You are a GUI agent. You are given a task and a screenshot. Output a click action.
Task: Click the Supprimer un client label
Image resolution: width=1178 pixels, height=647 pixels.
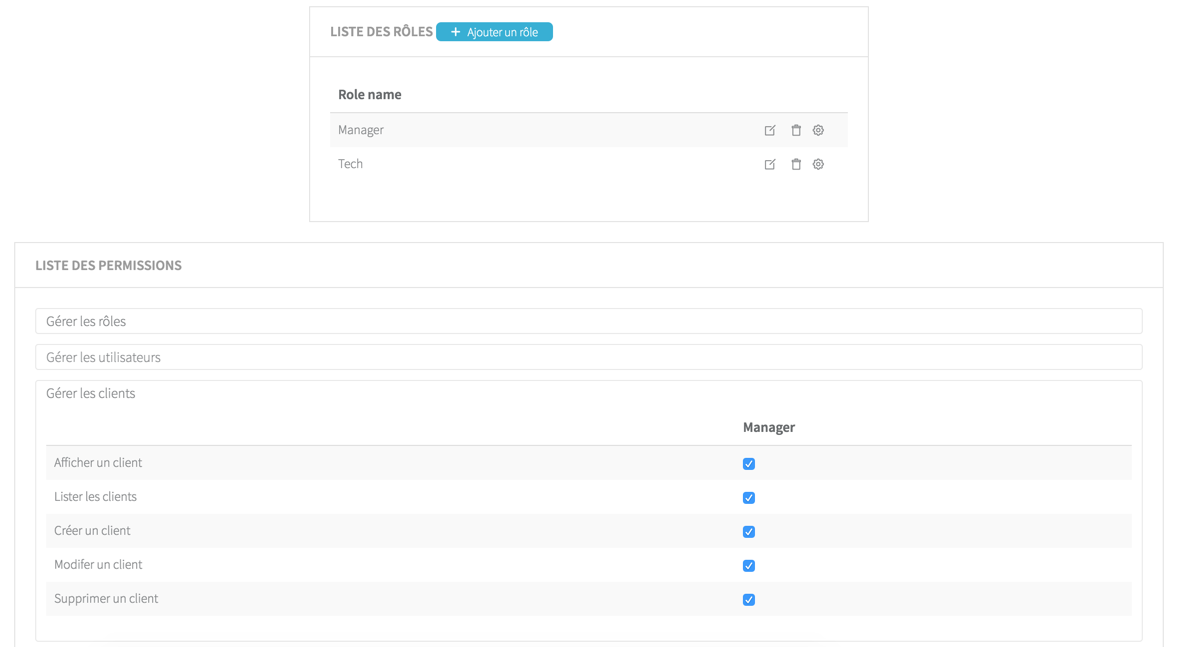pos(106,598)
